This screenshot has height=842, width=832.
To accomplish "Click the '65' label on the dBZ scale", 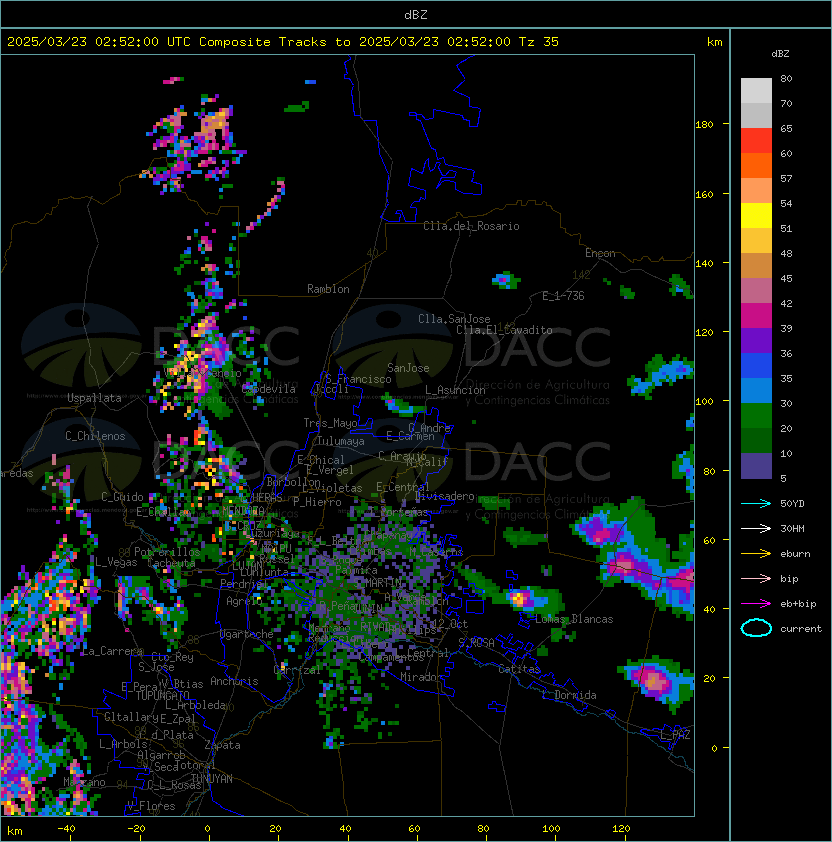I will pos(786,128).
